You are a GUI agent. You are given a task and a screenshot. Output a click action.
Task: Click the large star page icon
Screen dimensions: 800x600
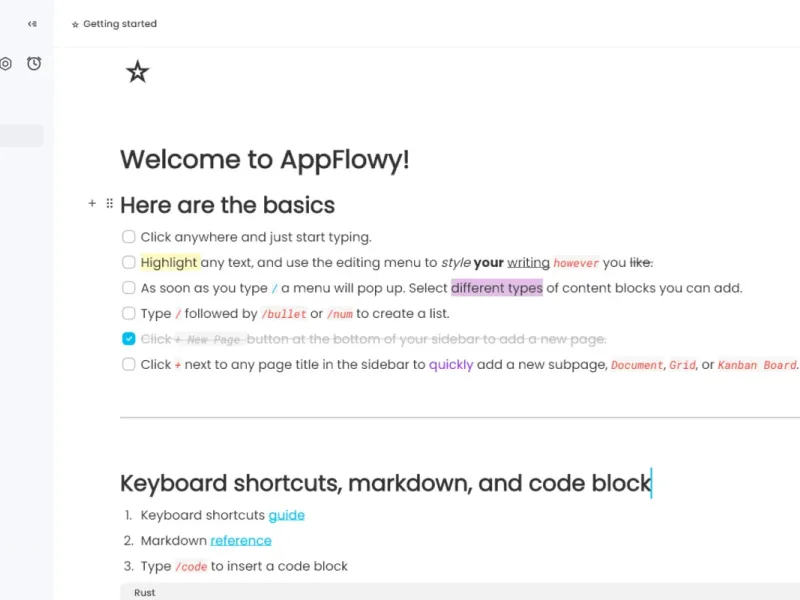point(137,72)
